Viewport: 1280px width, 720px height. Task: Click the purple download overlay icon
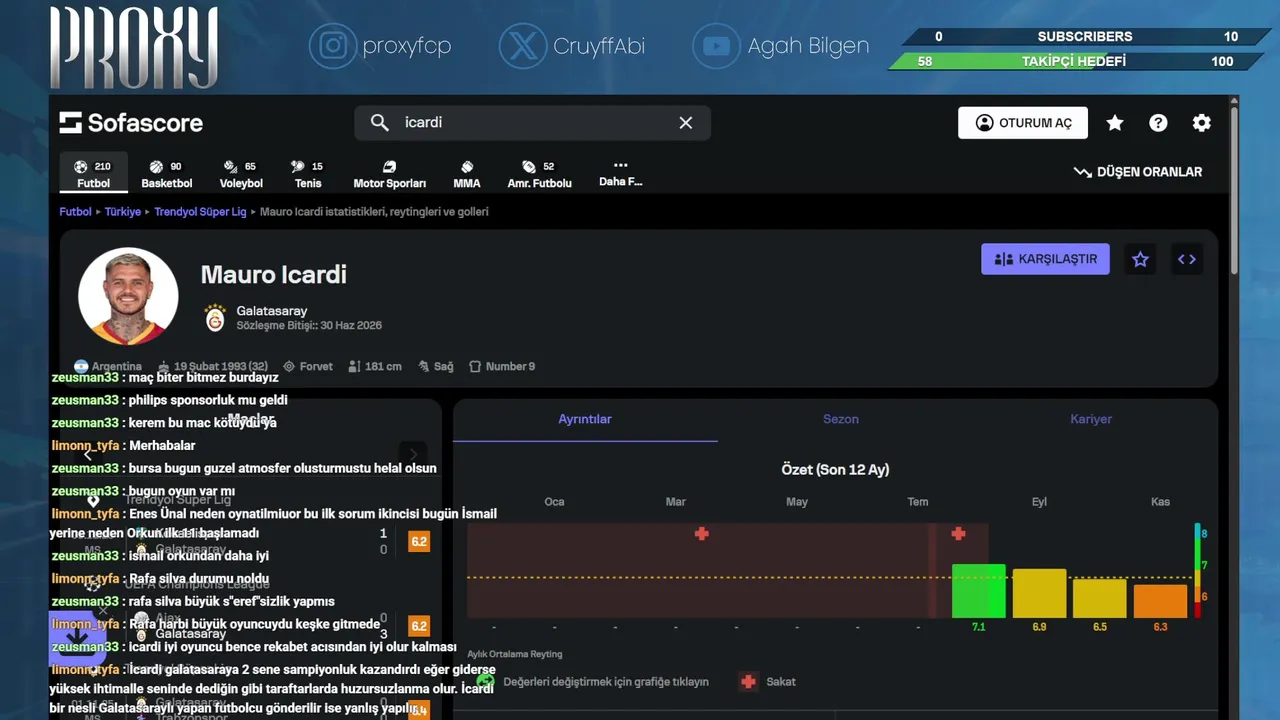(x=78, y=638)
